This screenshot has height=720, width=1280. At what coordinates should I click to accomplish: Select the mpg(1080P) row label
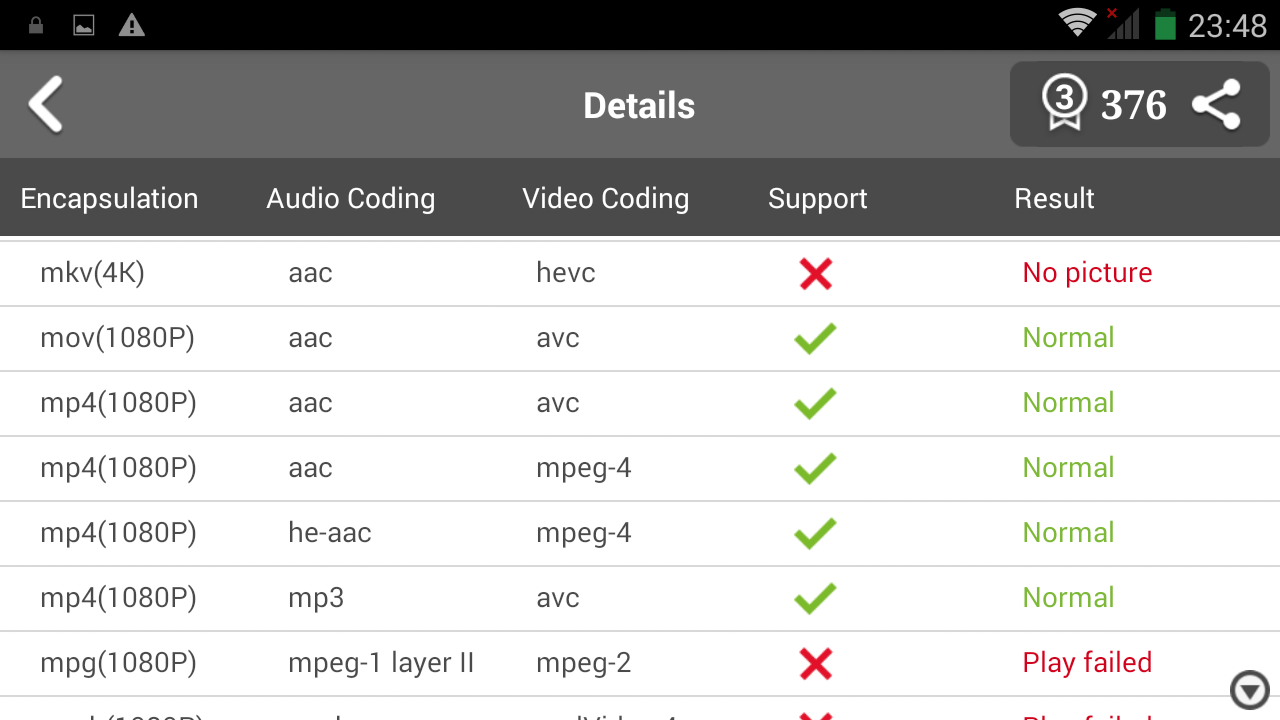pos(118,663)
